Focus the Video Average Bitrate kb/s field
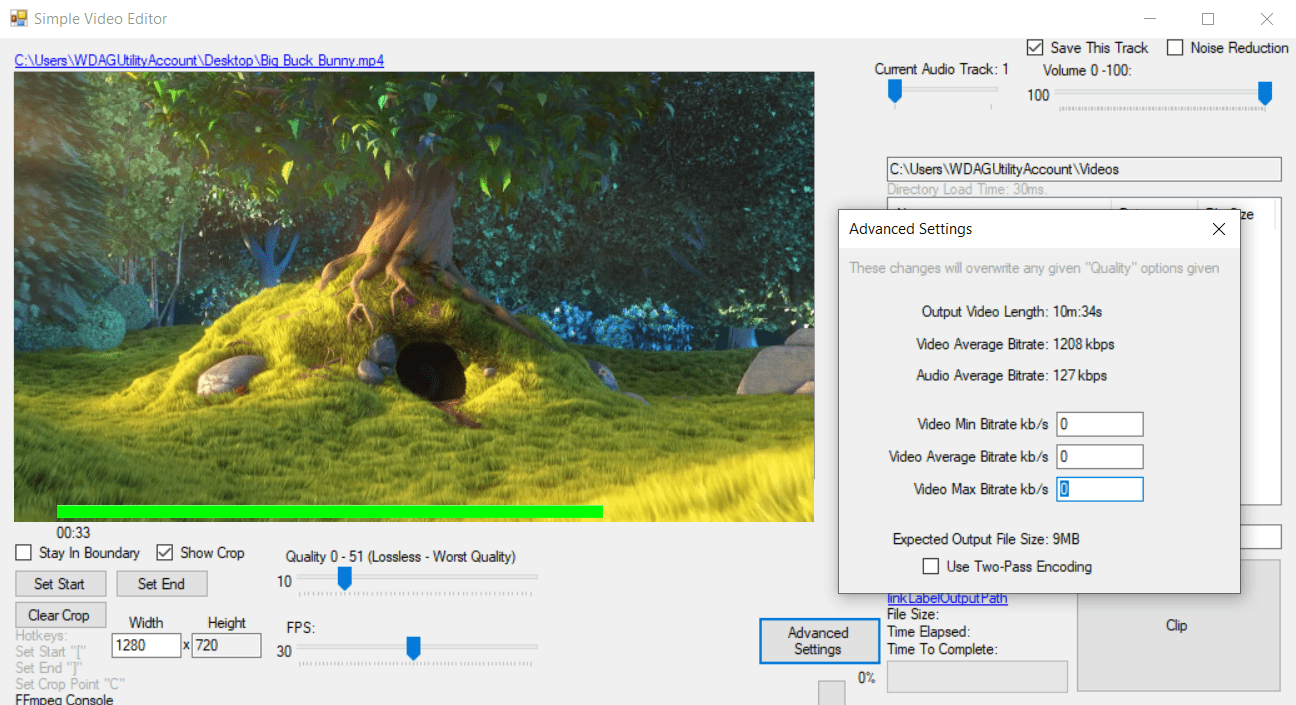Screen dimensions: 1296x705 1099,457
